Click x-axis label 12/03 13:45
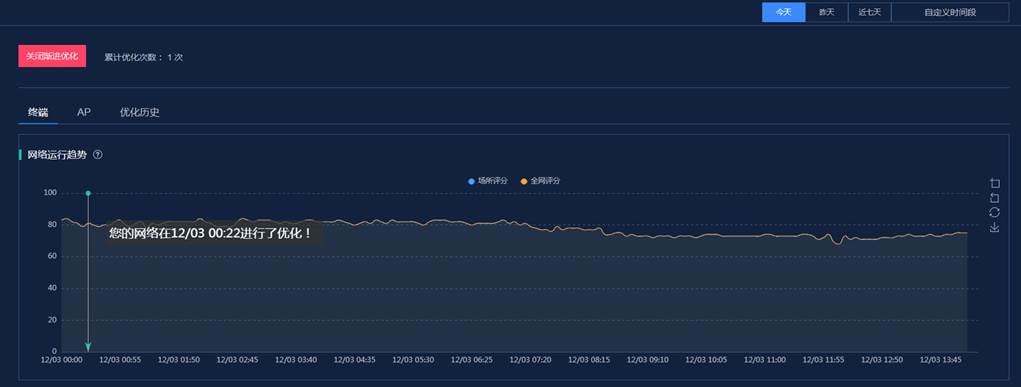 (x=941, y=359)
